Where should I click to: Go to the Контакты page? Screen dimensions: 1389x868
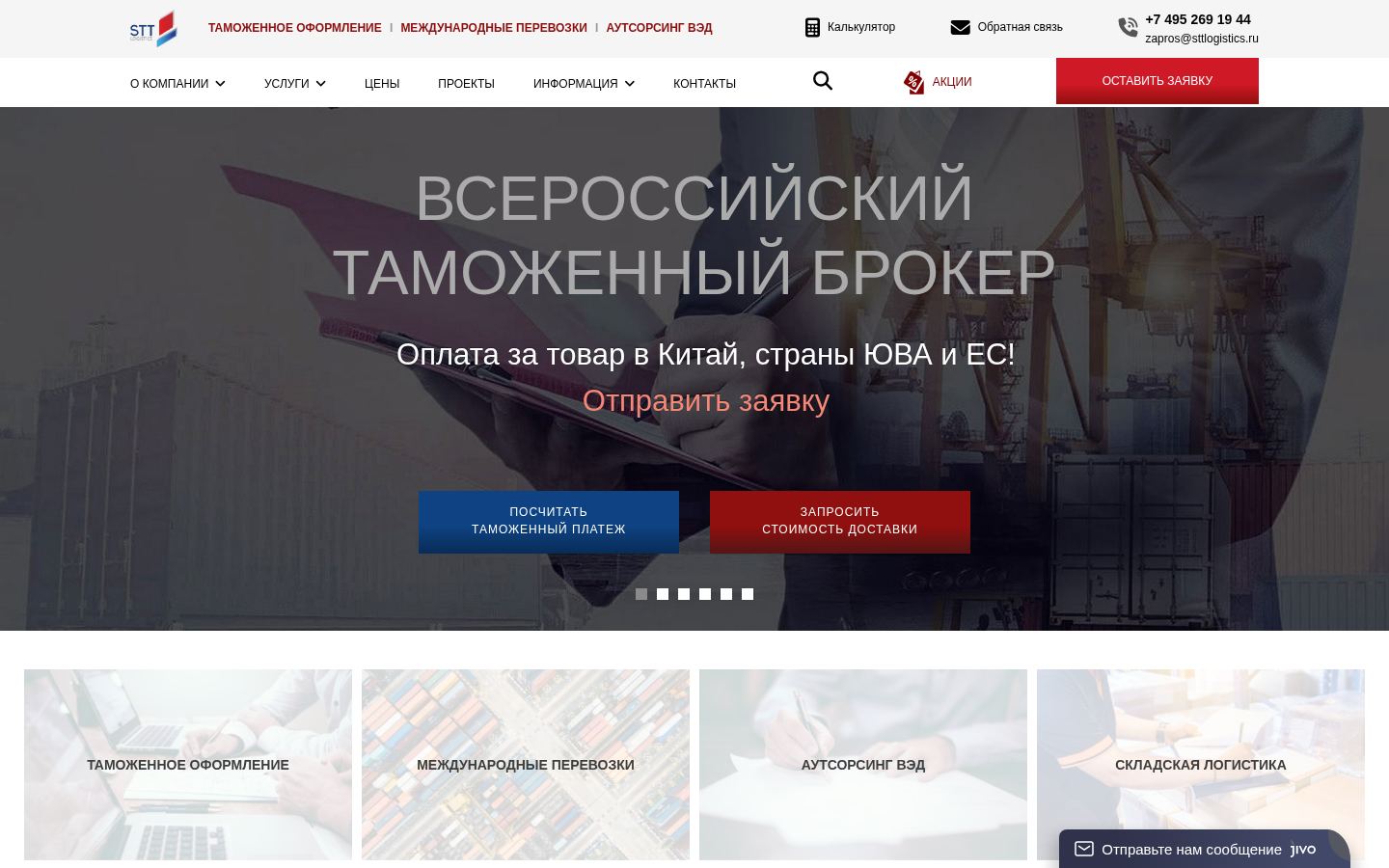coord(704,84)
